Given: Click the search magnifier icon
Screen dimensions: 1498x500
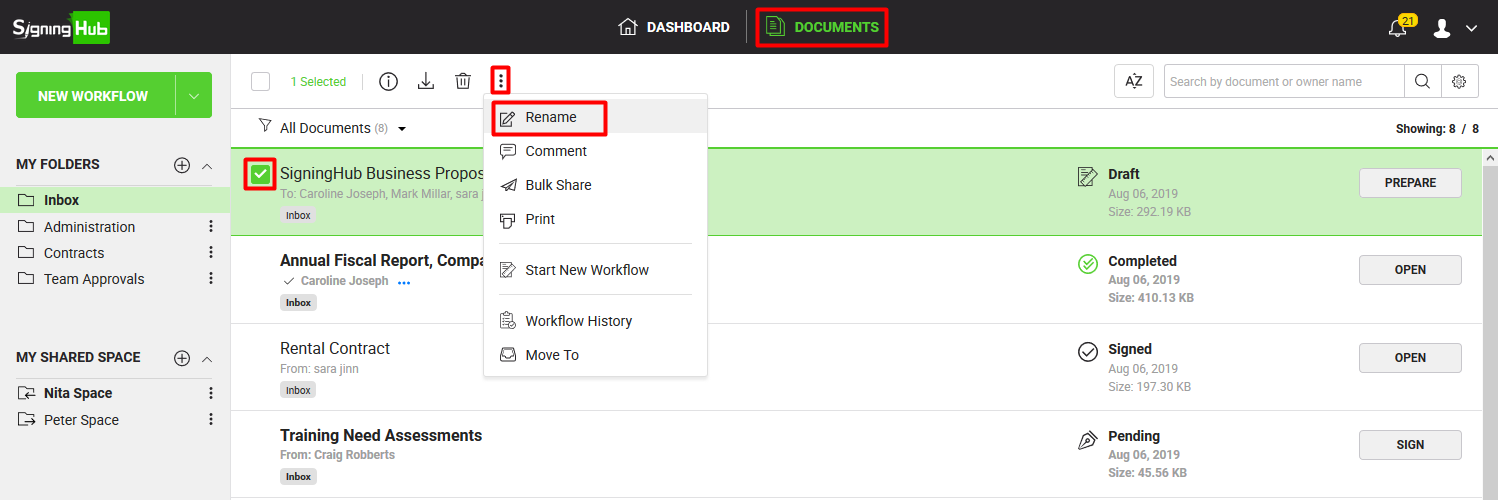Looking at the screenshot, I should pos(1422,82).
